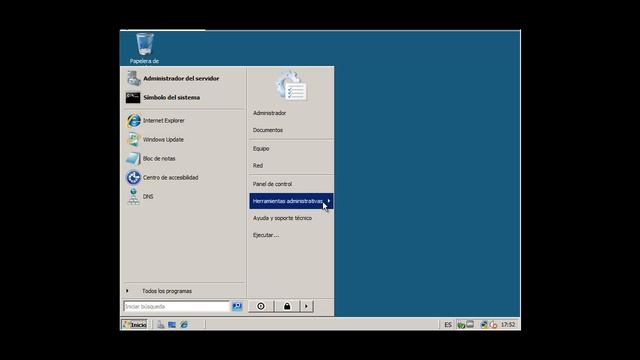Open the DNS manager shortcut

tap(184, 197)
